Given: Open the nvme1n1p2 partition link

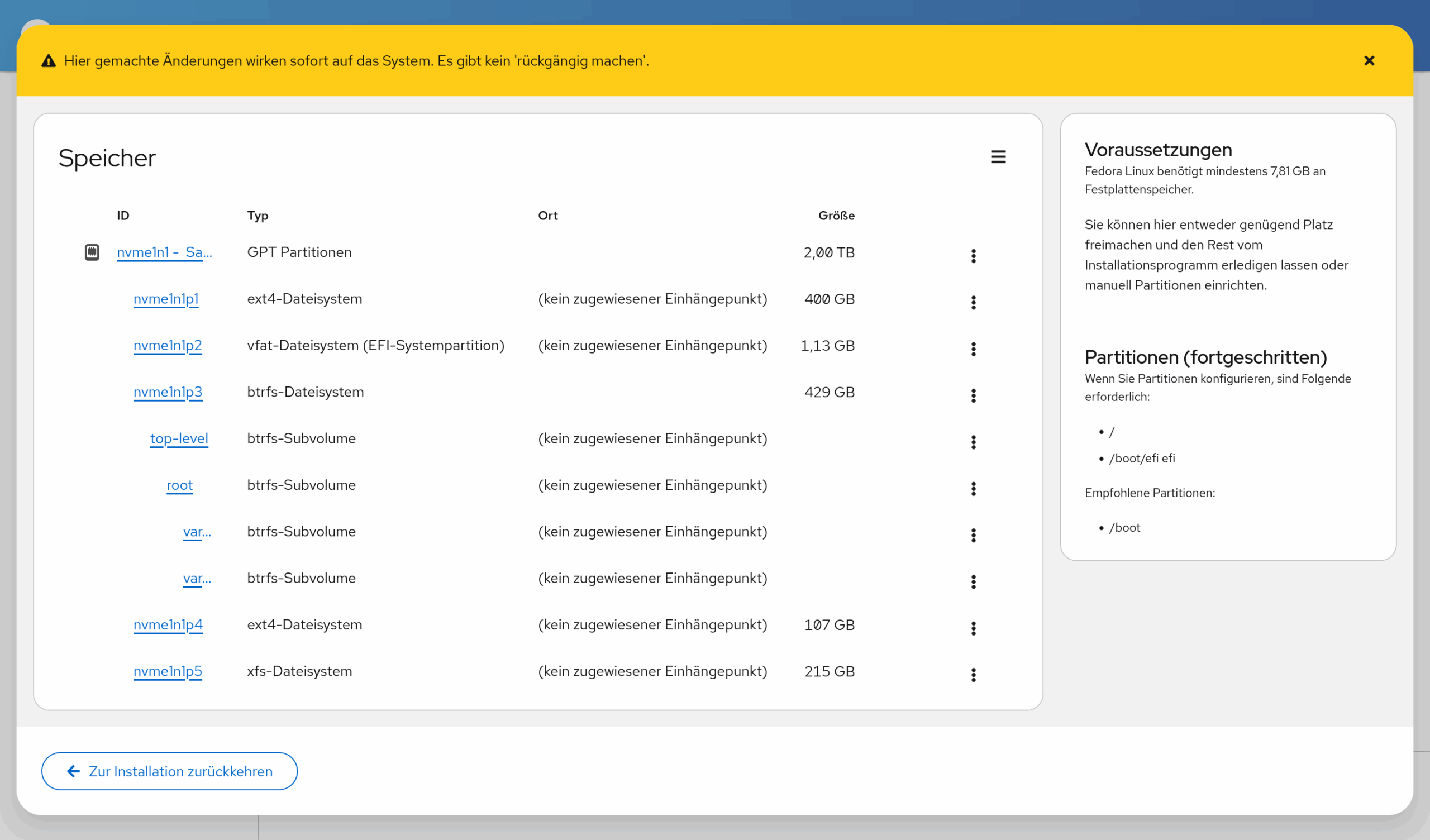Looking at the screenshot, I should (x=168, y=345).
